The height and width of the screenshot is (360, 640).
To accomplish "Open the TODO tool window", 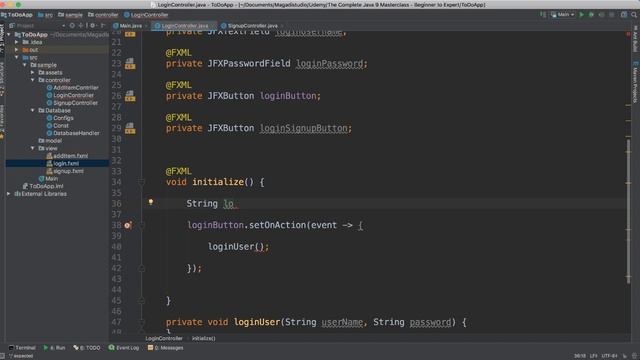I will 87,348.
